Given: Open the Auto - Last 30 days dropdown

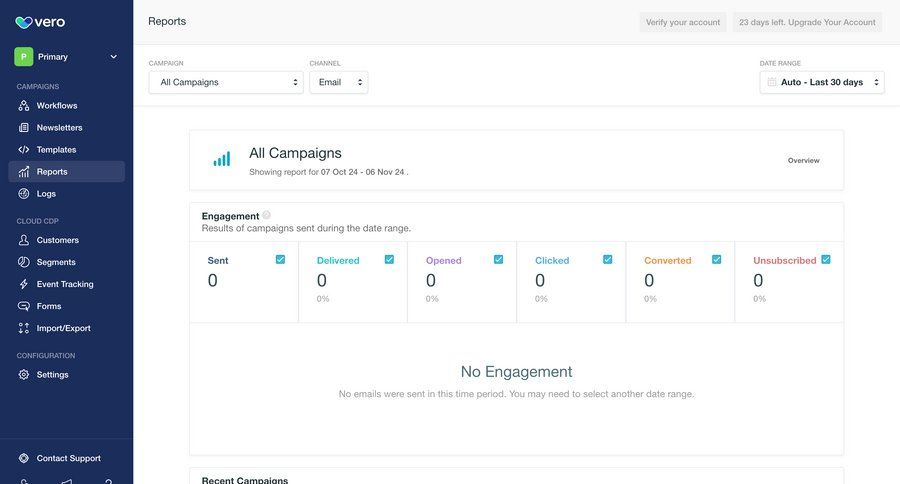Looking at the screenshot, I should pyautogui.click(x=822, y=82).
